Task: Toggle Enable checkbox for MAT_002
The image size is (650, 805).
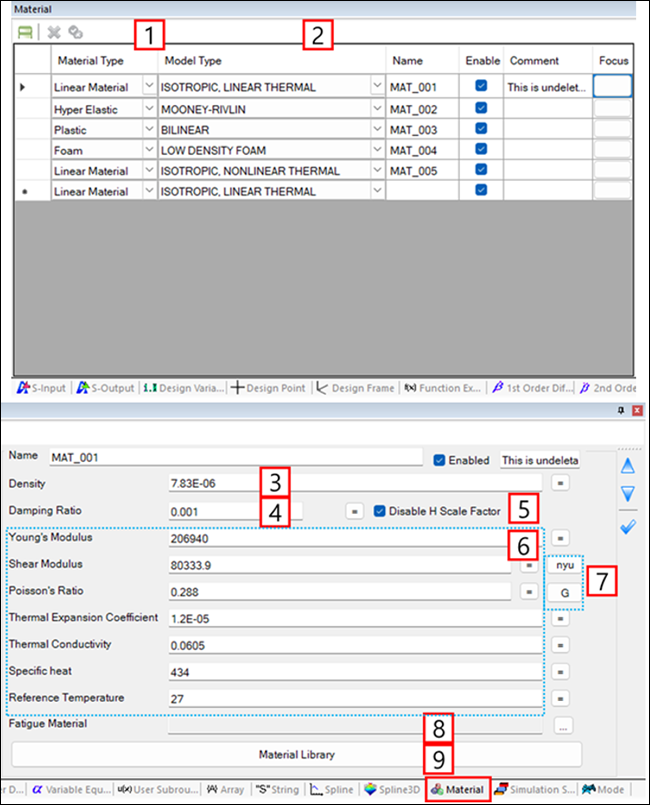Action: click(x=481, y=108)
